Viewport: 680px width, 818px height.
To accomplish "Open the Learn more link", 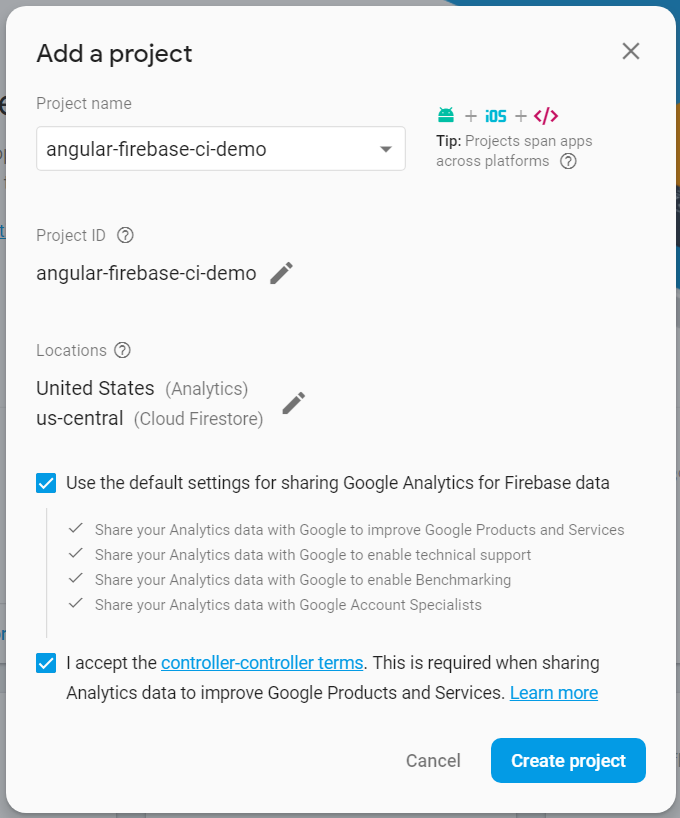I will pyautogui.click(x=554, y=693).
